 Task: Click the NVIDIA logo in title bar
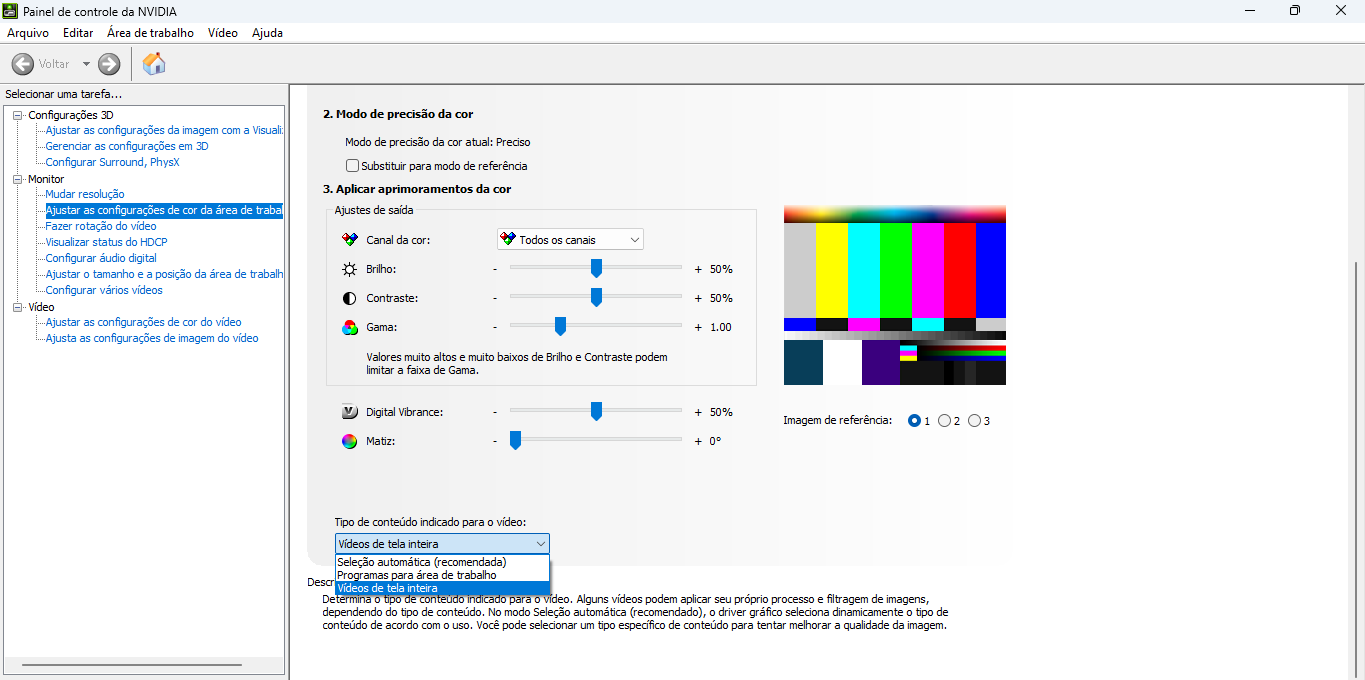10,10
